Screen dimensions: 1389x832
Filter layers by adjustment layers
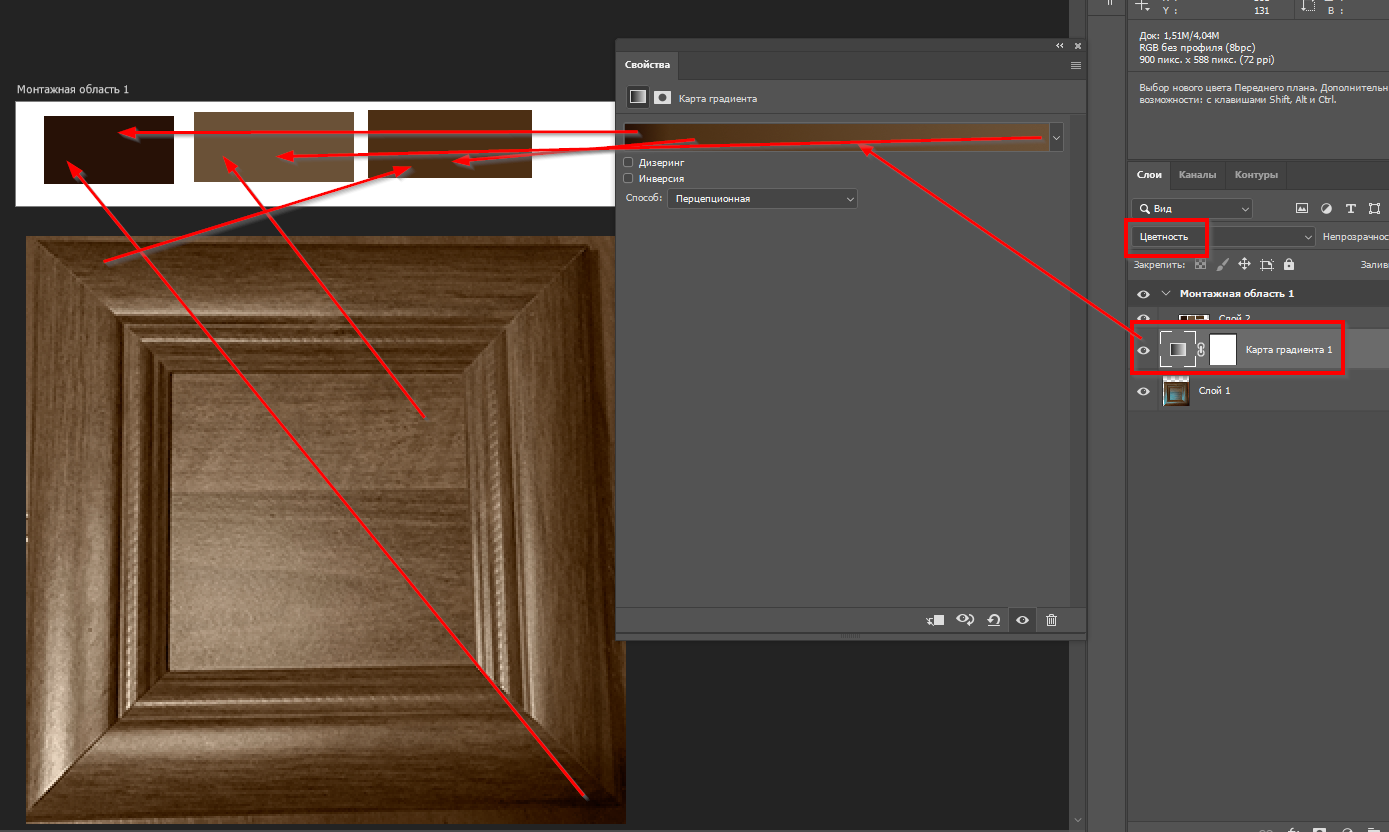(1326, 208)
